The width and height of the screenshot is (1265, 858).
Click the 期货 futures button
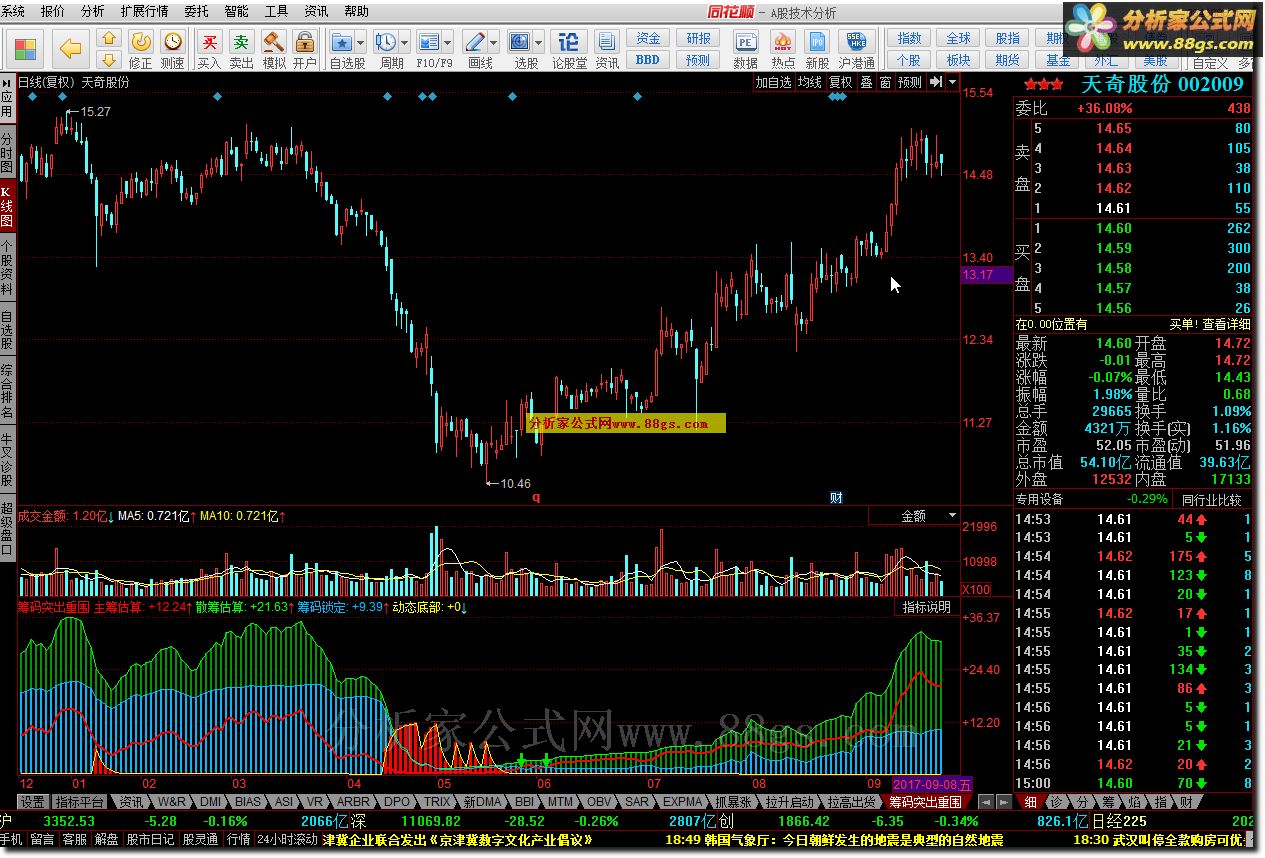pyautogui.click(x=1007, y=60)
